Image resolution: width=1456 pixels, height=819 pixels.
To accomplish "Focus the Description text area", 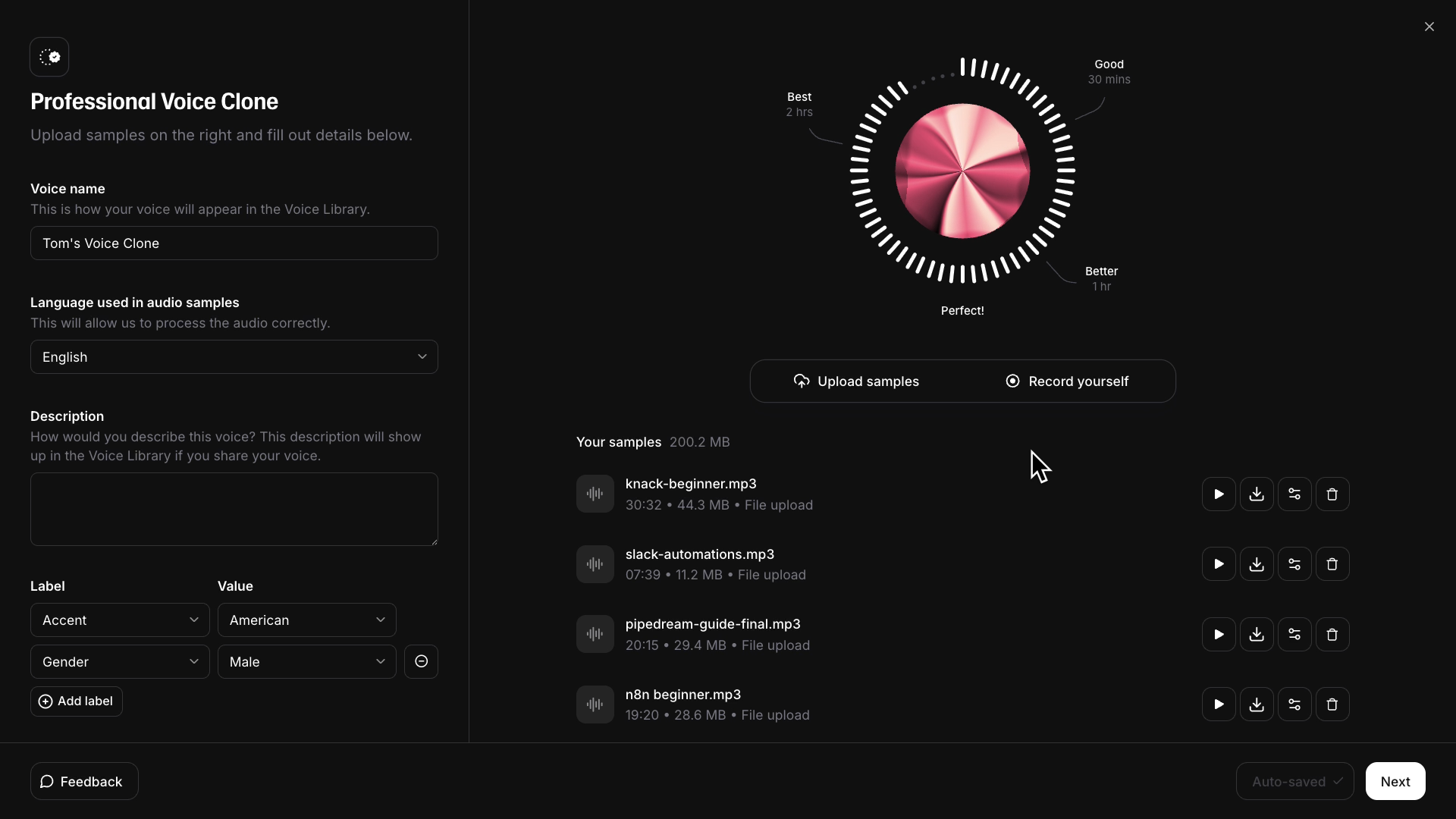I will pos(234,509).
